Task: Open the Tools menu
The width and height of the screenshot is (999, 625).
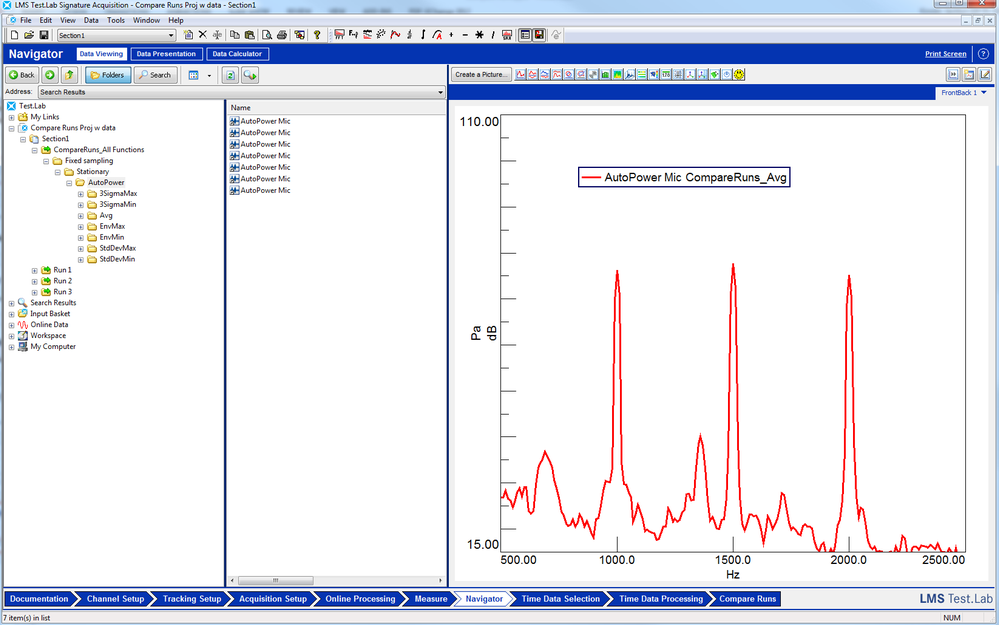Action: tap(116, 20)
